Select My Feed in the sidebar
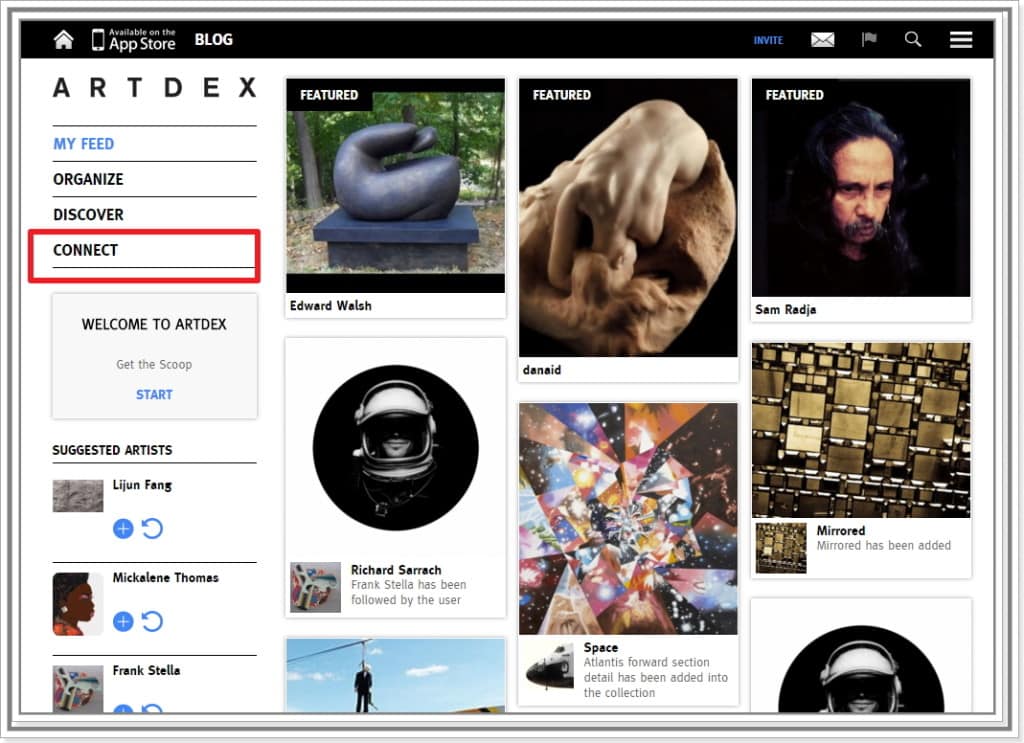Screen dimensions: 1024x743 (x=84, y=144)
